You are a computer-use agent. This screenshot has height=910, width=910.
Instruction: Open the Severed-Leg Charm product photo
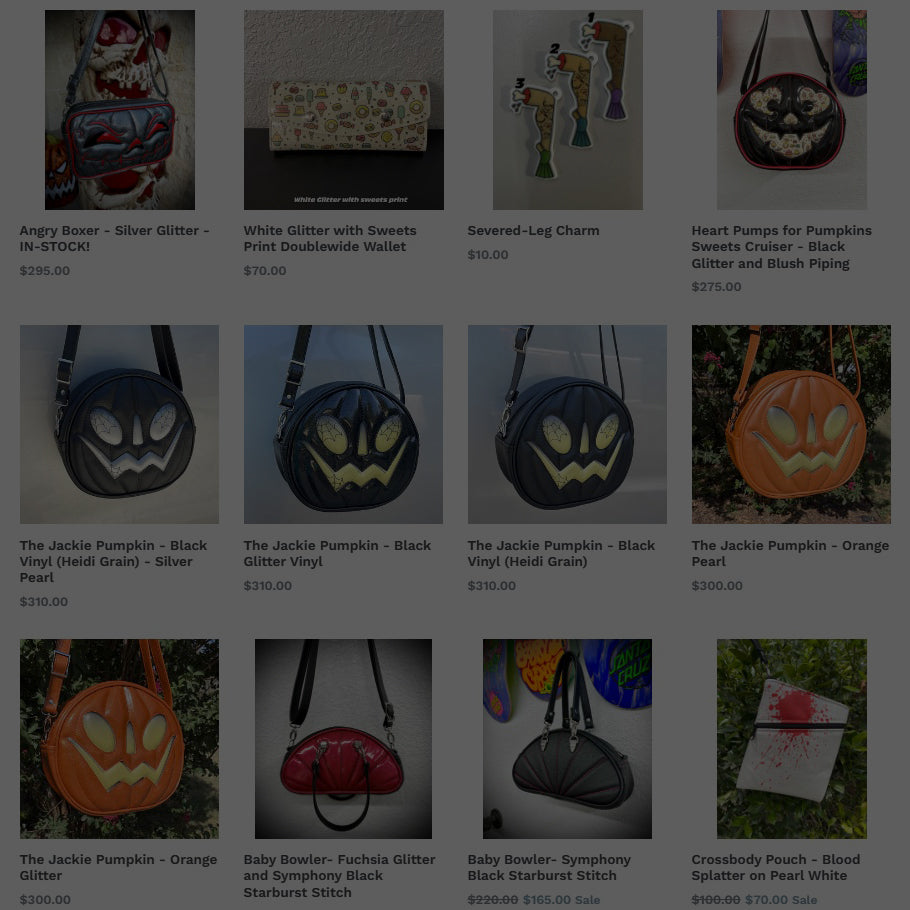pyautogui.click(x=568, y=110)
